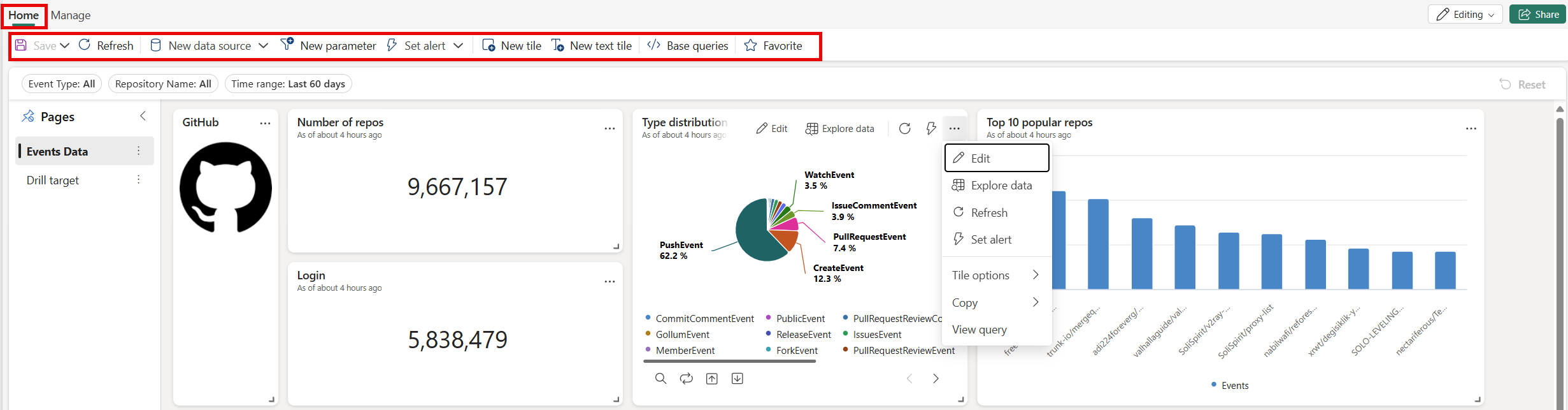1568x410 pixels.
Task: Choose View query from the context menu
Action: (x=980, y=330)
